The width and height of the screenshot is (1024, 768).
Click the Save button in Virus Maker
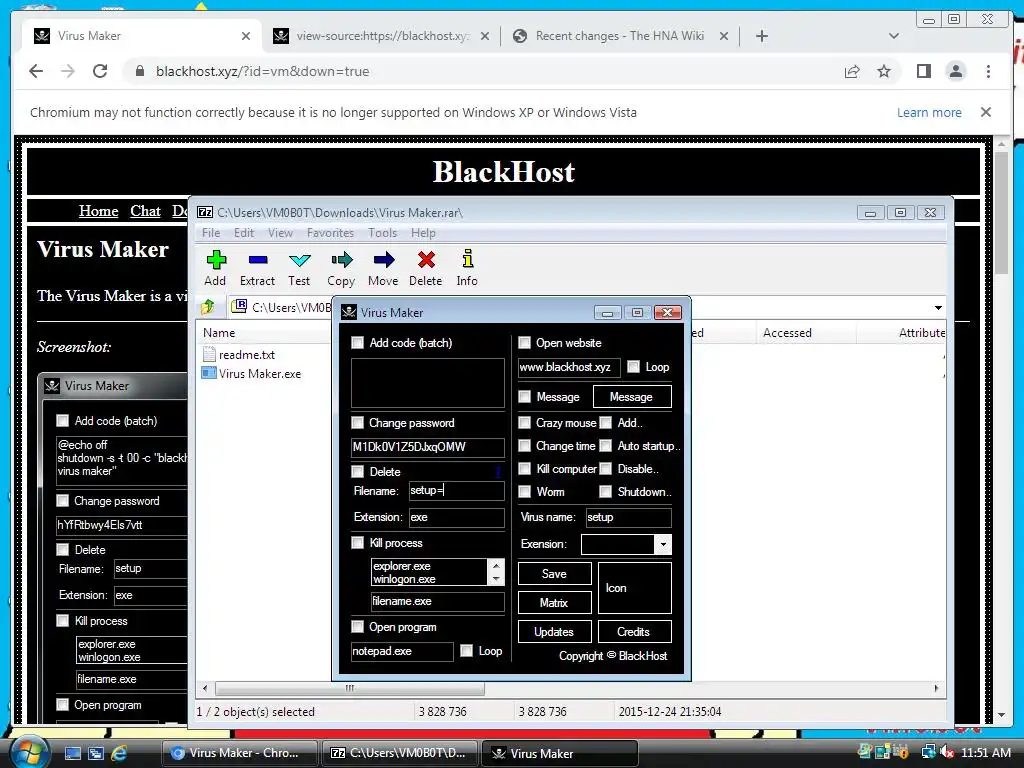(x=554, y=574)
